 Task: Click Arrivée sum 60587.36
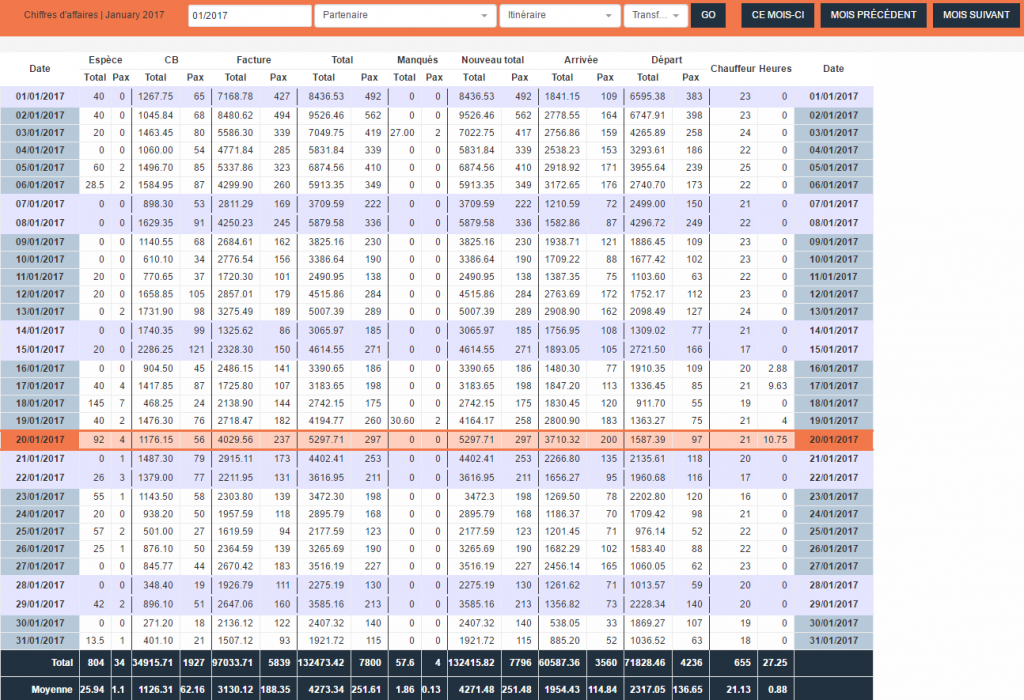[x=560, y=662]
